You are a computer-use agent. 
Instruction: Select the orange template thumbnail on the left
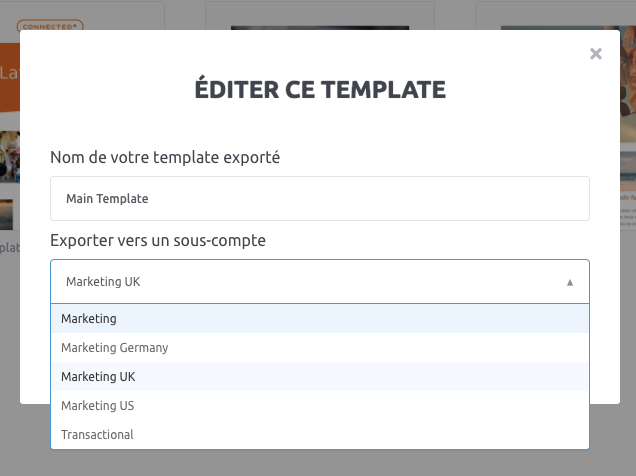pyautogui.click(x=10, y=77)
